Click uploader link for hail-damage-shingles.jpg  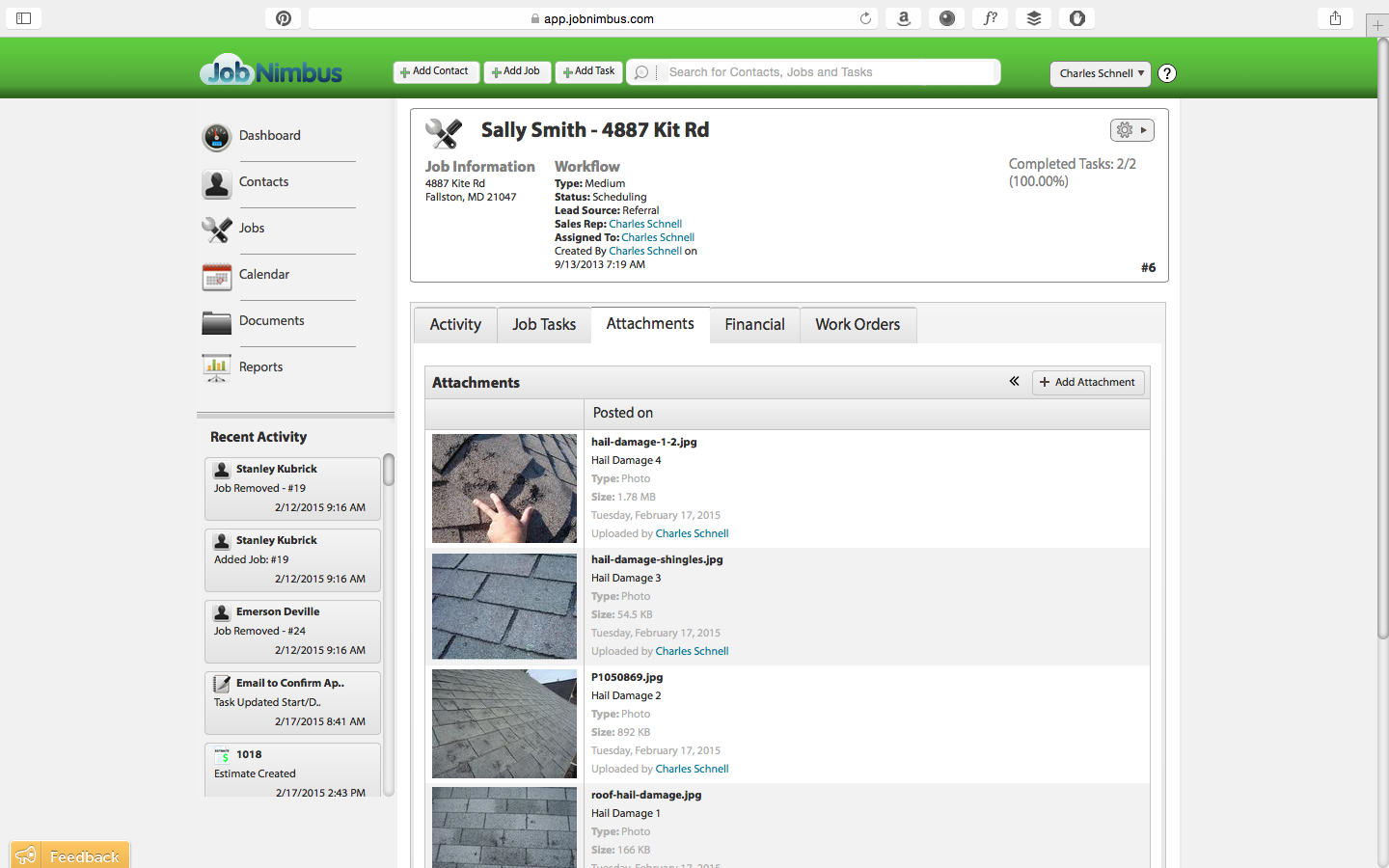693,651
